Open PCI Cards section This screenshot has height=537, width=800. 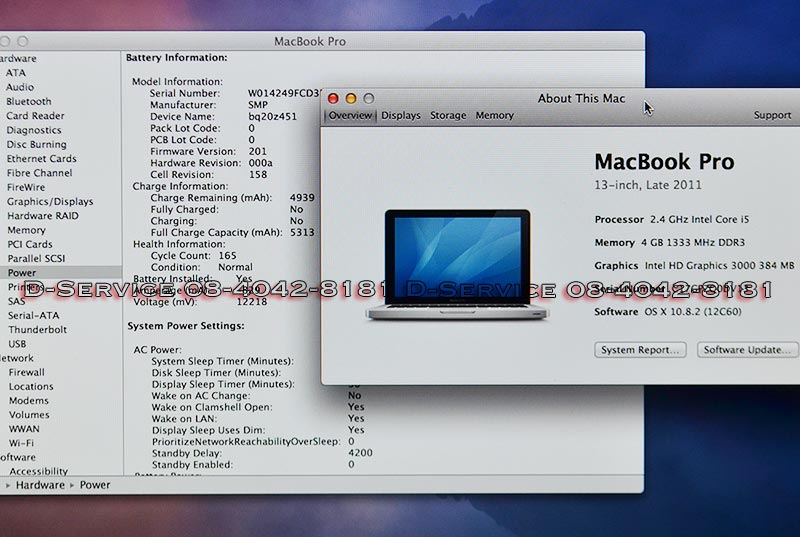(30, 244)
